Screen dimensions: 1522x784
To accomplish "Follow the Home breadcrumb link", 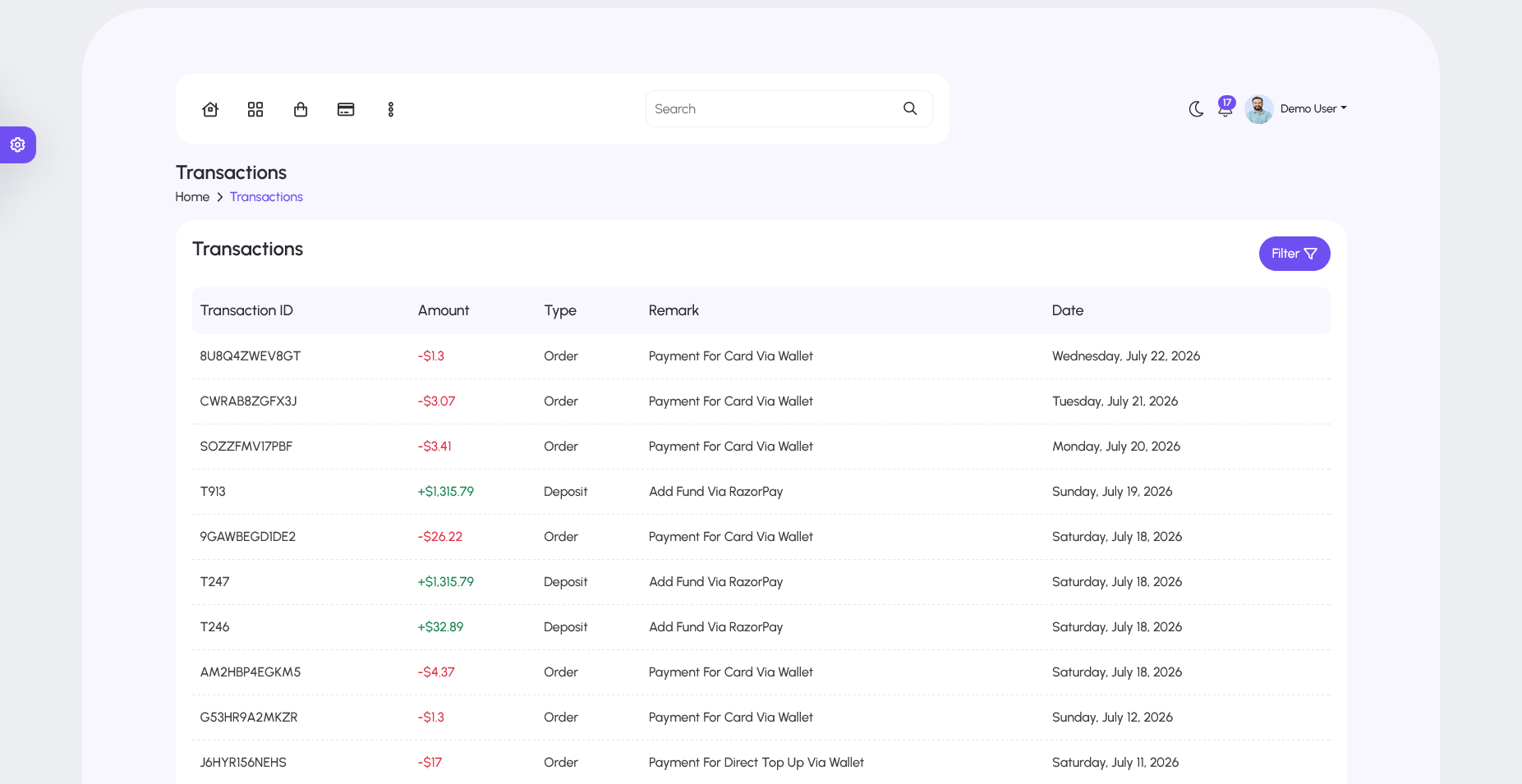I will [192, 197].
